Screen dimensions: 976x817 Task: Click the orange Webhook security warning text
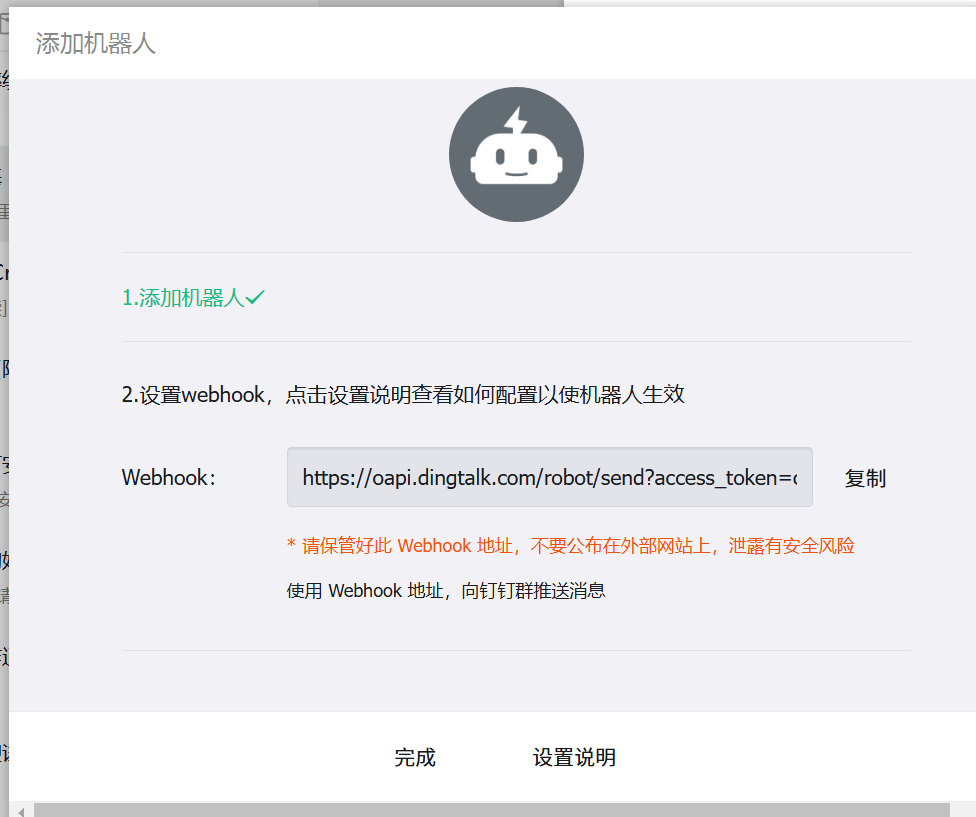pyautogui.click(x=570, y=546)
